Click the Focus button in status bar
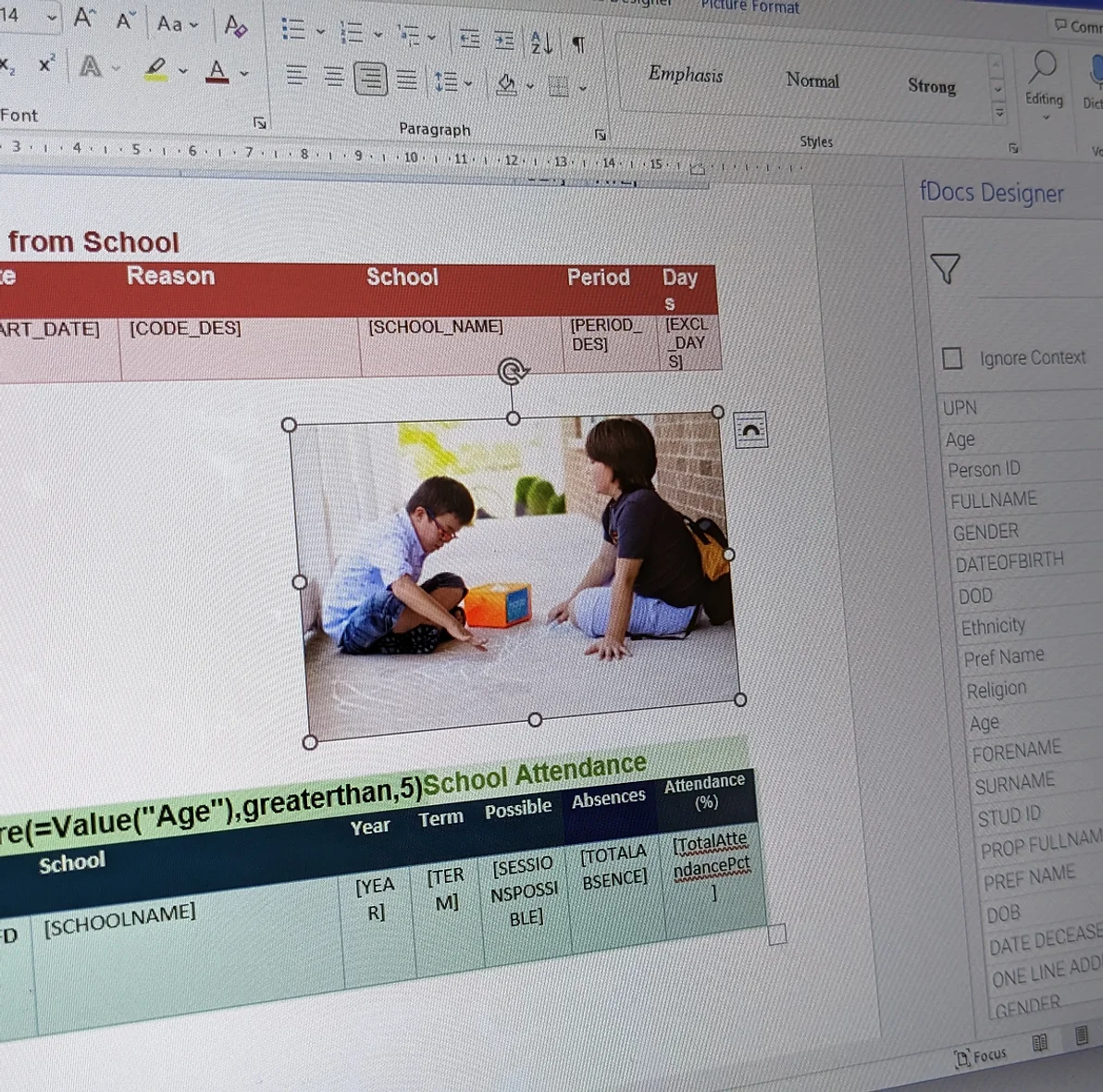 coord(981,1056)
